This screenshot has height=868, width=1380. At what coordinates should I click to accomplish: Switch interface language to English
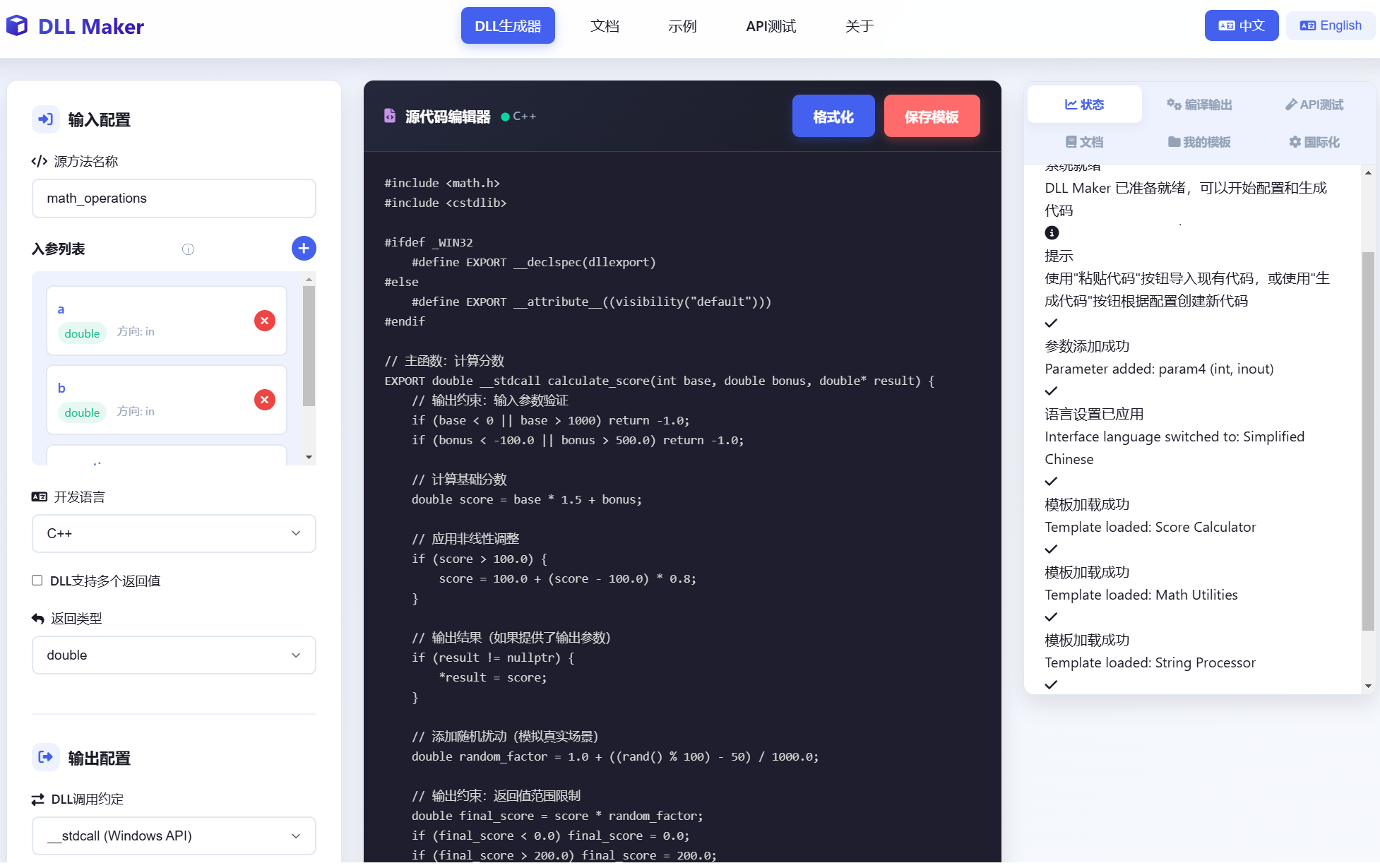[1331, 25]
